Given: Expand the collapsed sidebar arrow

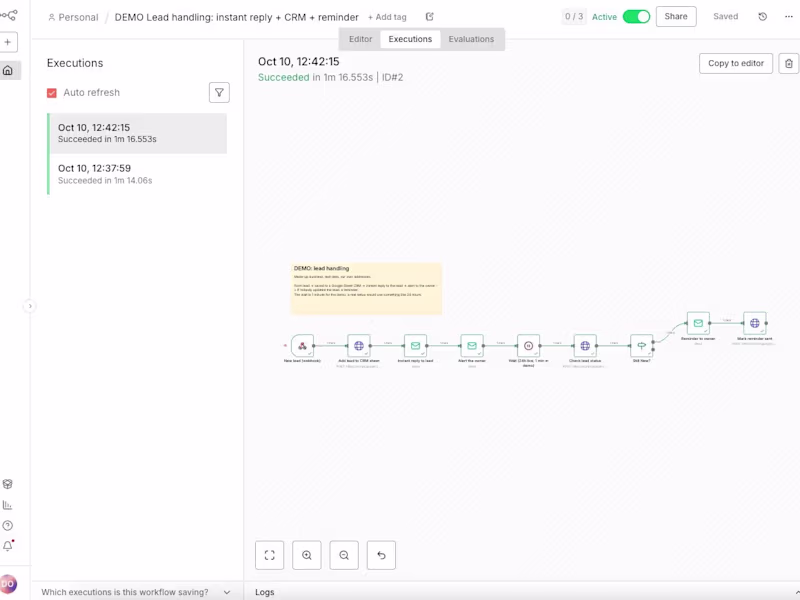Looking at the screenshot, I should click(30, 306).
